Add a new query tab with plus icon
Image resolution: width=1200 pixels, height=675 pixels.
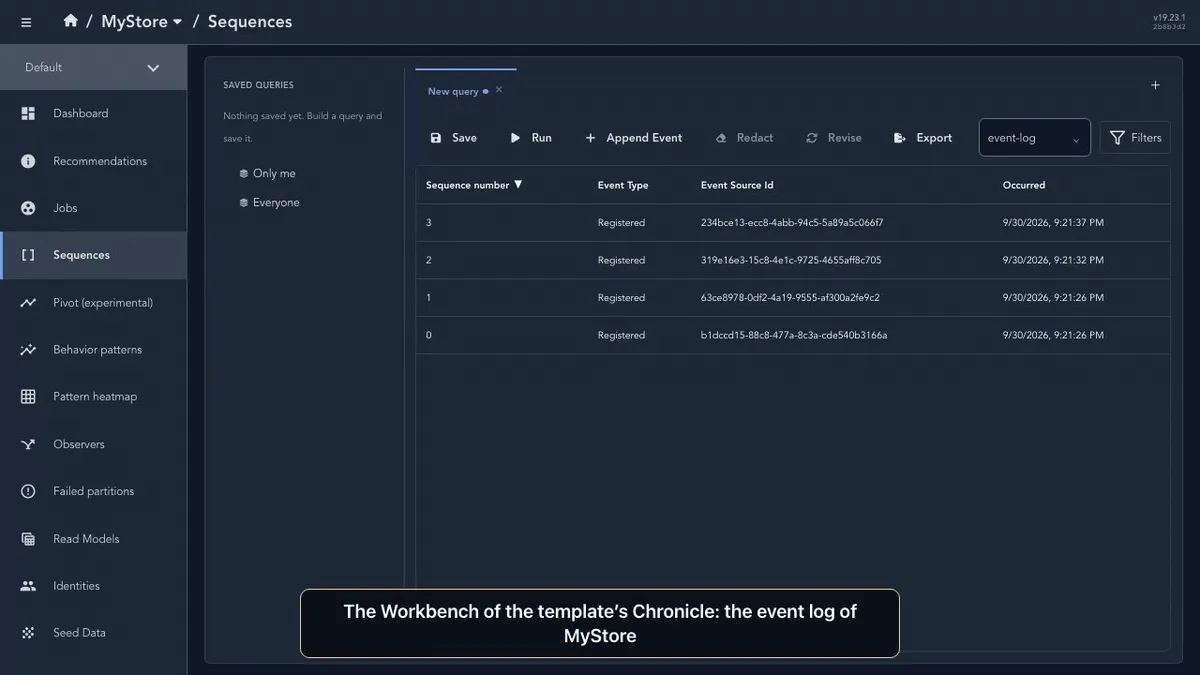point(1155,85)
